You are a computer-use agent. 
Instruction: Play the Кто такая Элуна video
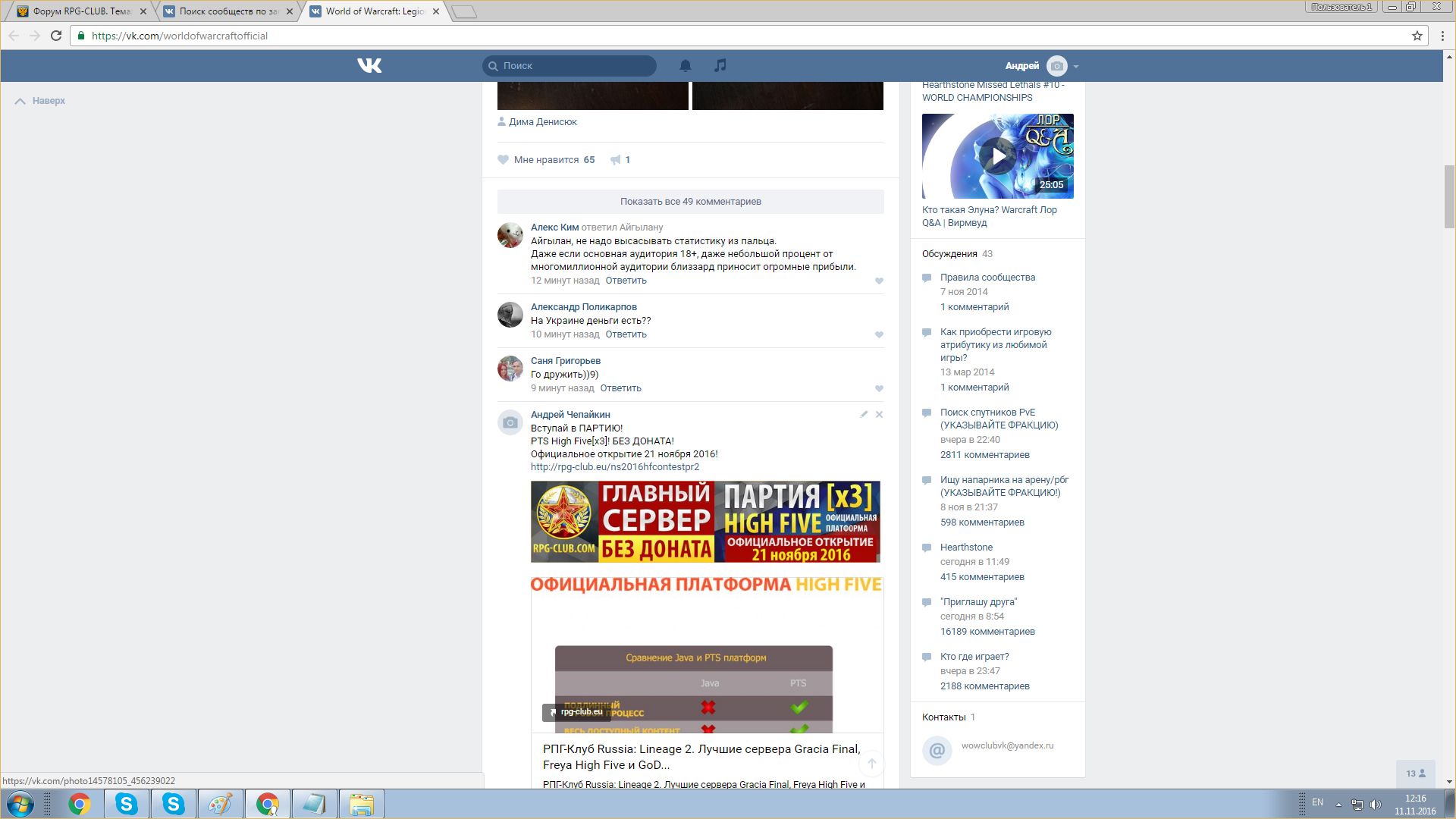[997, 156]
